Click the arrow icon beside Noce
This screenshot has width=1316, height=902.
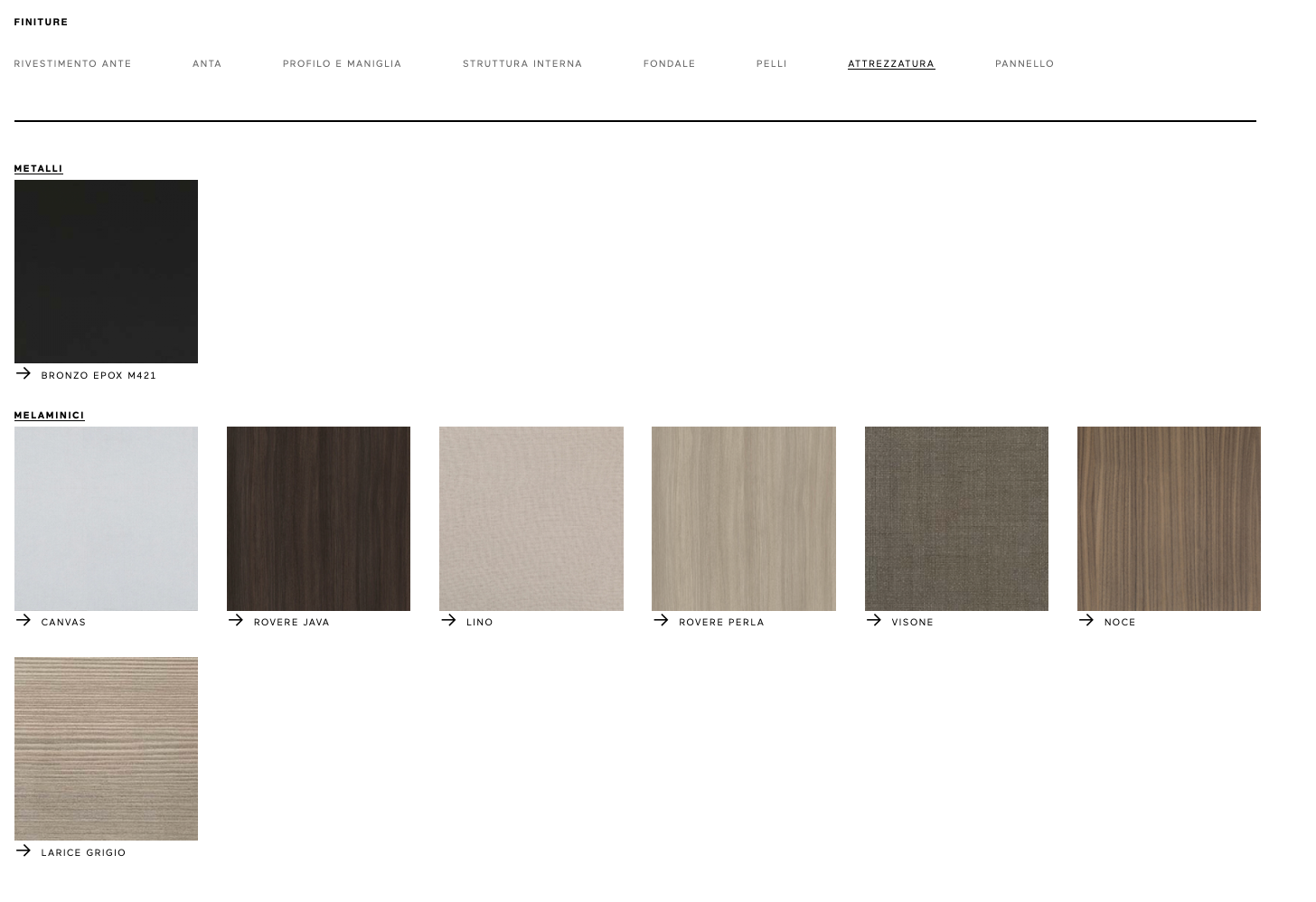1086,620
